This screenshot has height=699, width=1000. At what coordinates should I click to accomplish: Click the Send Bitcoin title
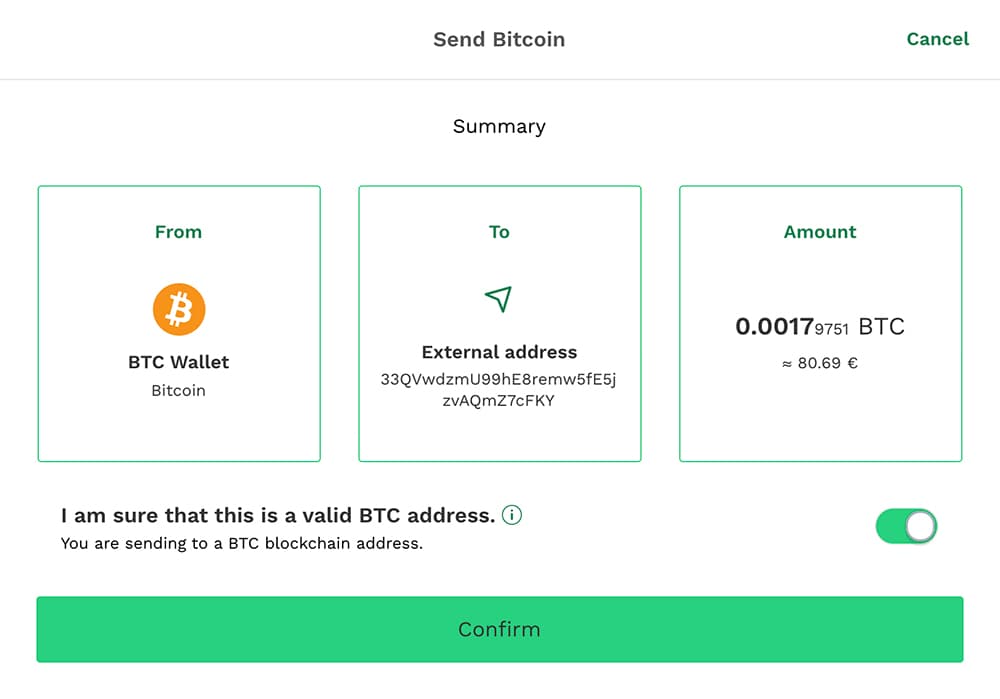(x=499, y=40)
